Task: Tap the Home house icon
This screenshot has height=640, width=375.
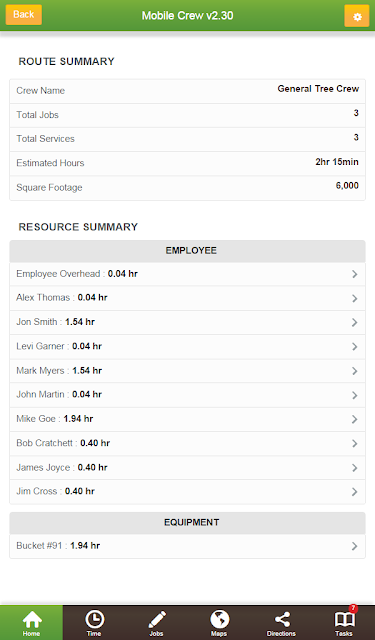Action: tap(32, 619)
